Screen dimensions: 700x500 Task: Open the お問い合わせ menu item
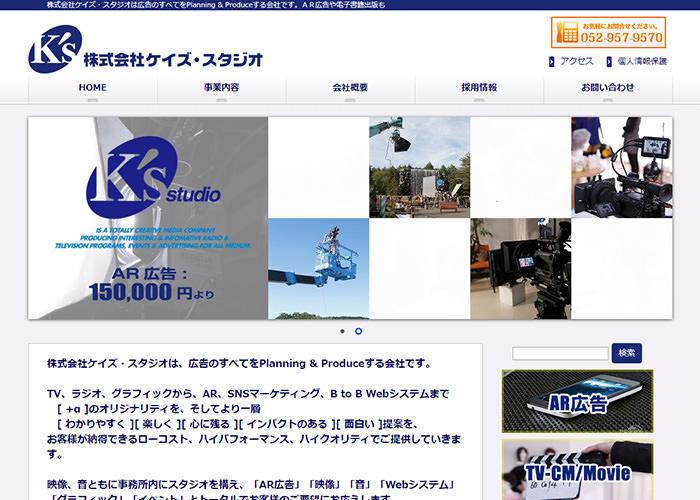coord(608,89)
